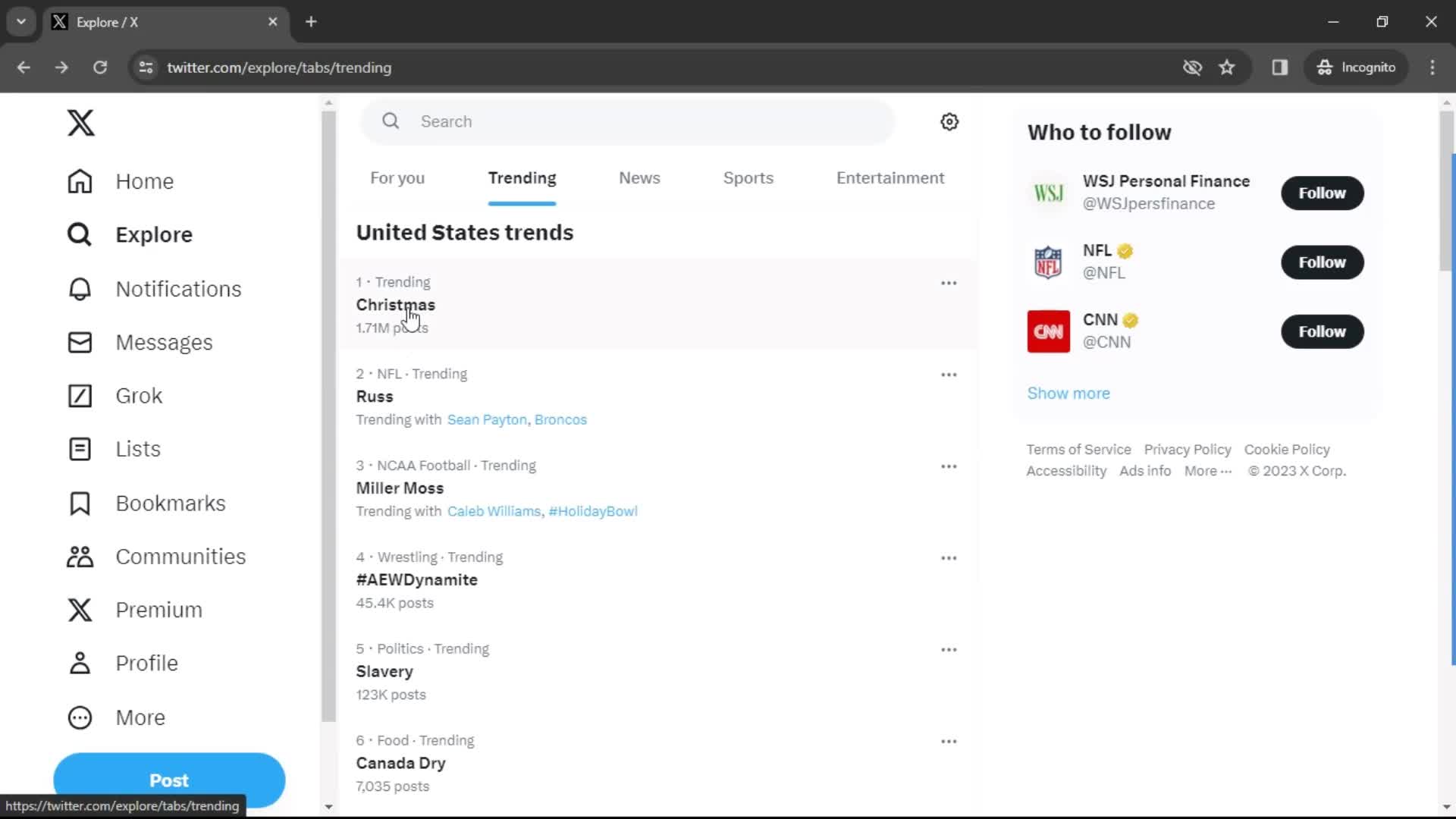Open Explore in left navigation
The image size is (1456, 819).
(x=130, y=235)
